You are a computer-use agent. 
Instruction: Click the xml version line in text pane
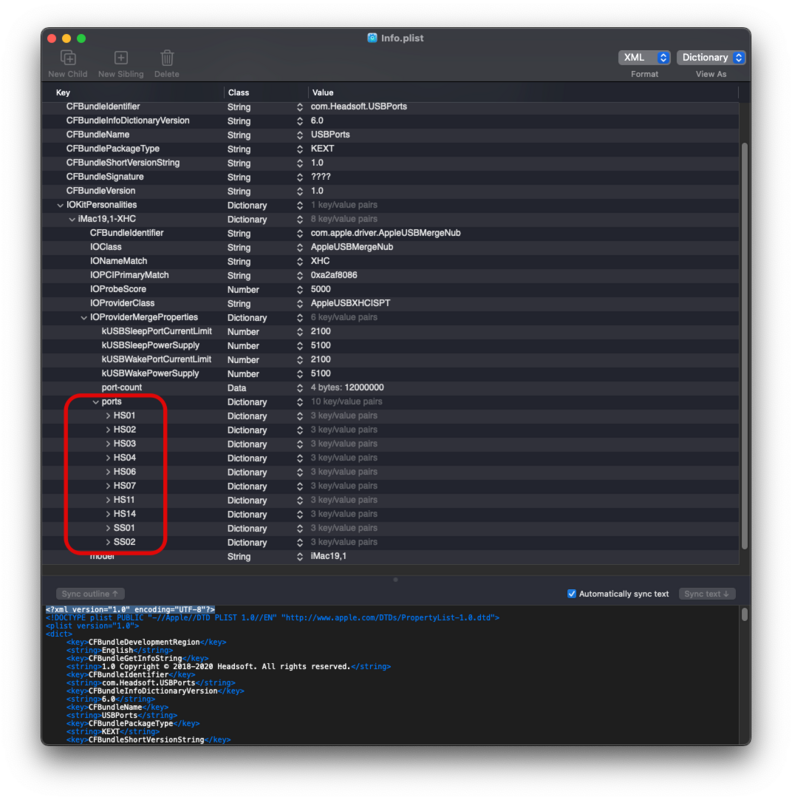point(130,609)
